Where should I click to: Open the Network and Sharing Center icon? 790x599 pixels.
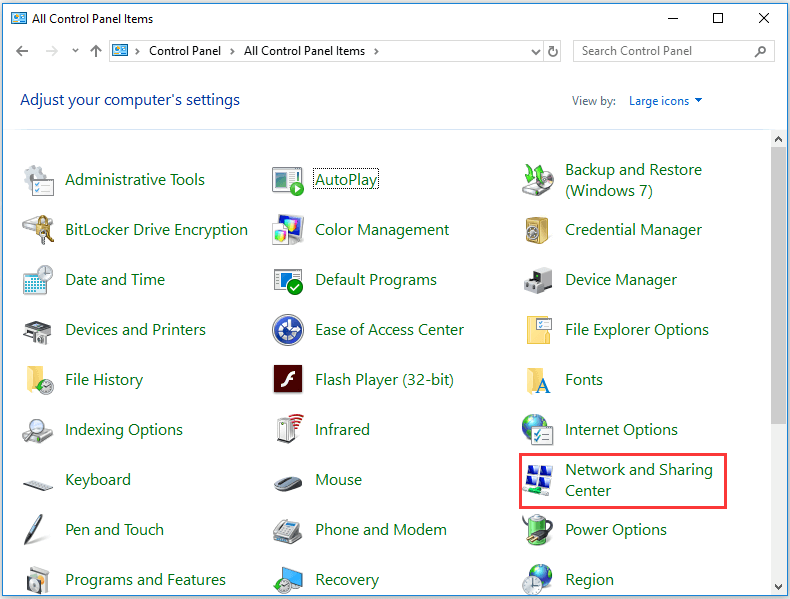(538, 481)
